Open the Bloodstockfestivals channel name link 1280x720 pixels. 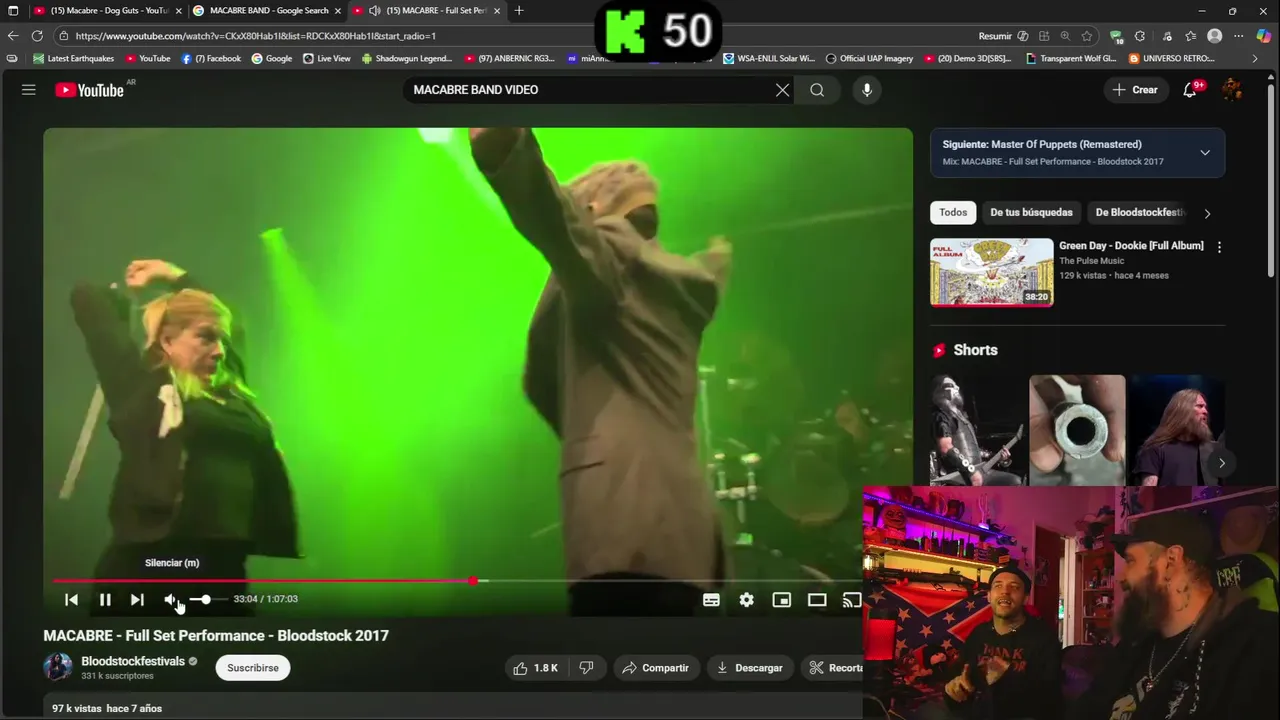coord(133,661)
